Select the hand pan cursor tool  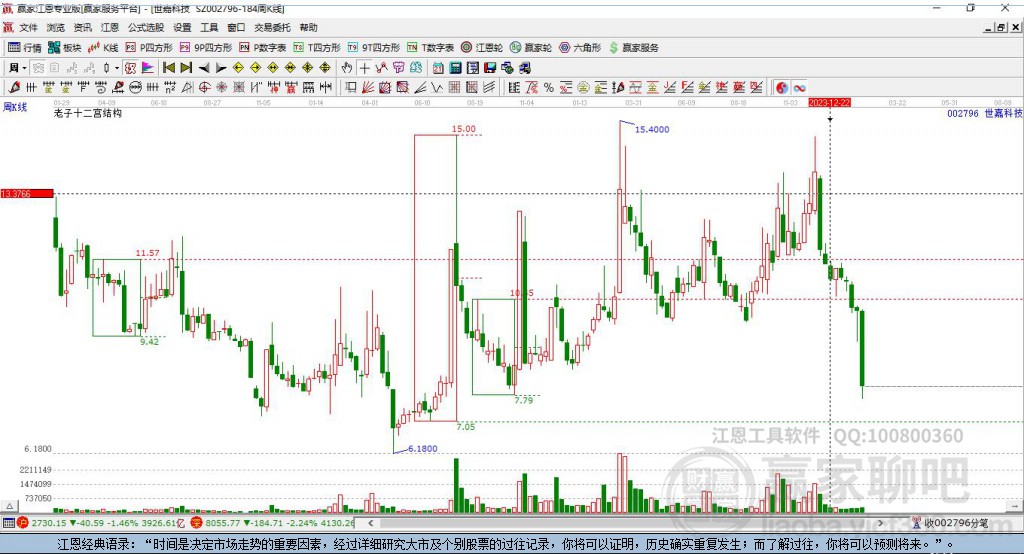(347, 68)
